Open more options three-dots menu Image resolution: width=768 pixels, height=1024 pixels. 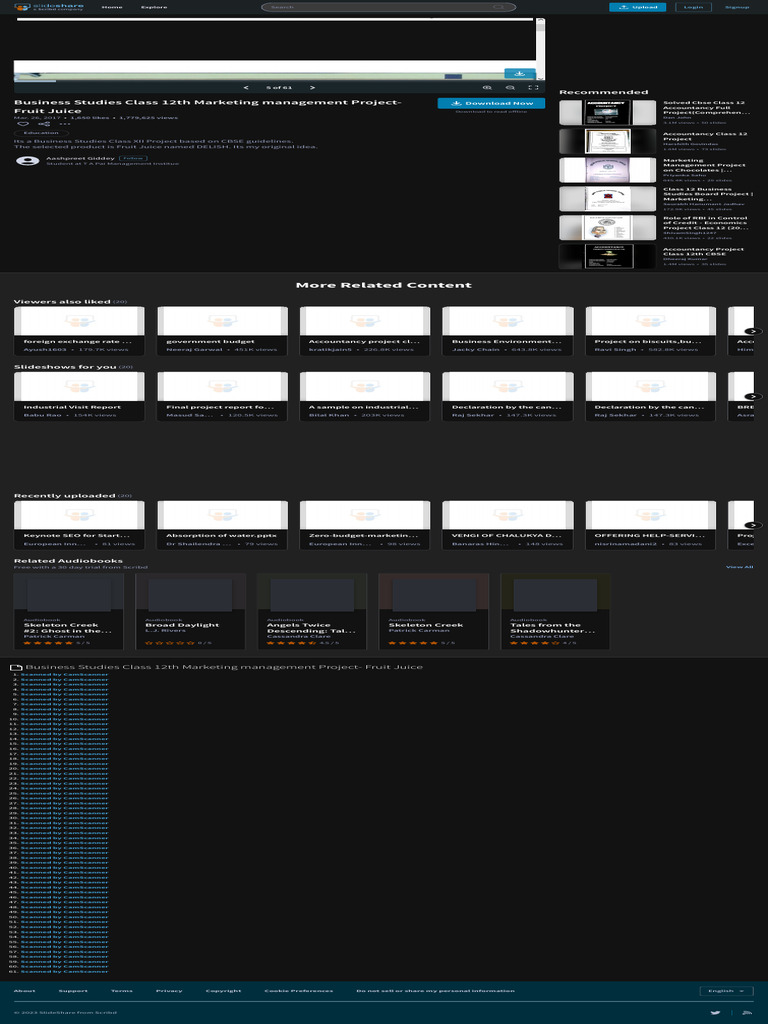click(65, 123)
